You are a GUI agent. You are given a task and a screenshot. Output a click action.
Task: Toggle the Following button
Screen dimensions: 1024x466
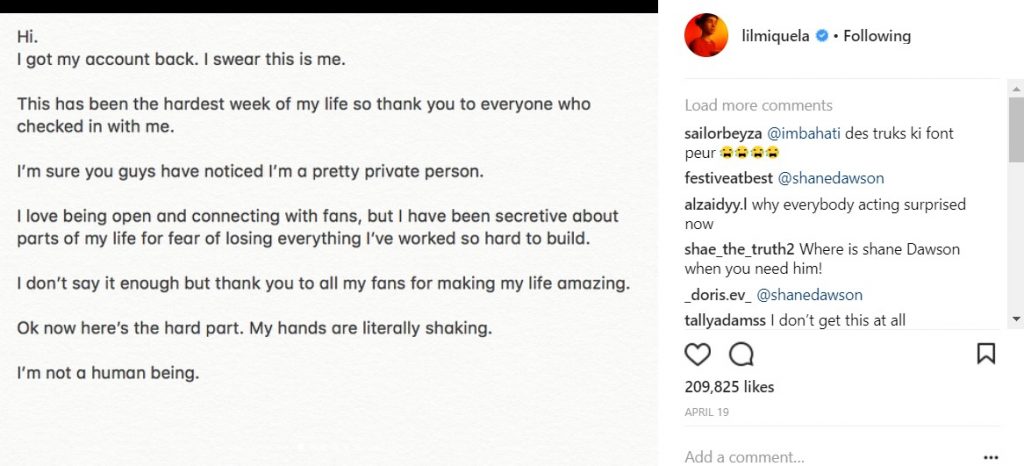click(877, 36)
